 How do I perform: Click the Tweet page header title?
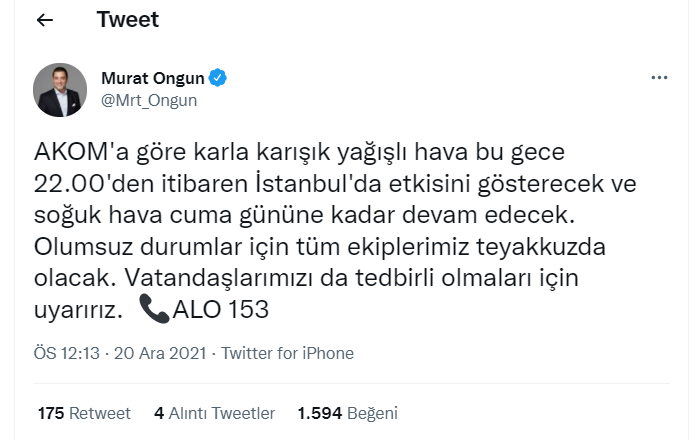click(x=128, y=20)
